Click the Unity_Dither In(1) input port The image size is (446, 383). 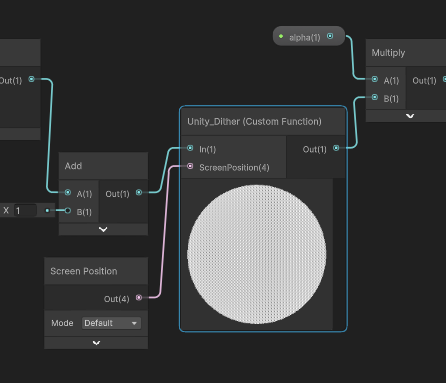tap(190, 148)
